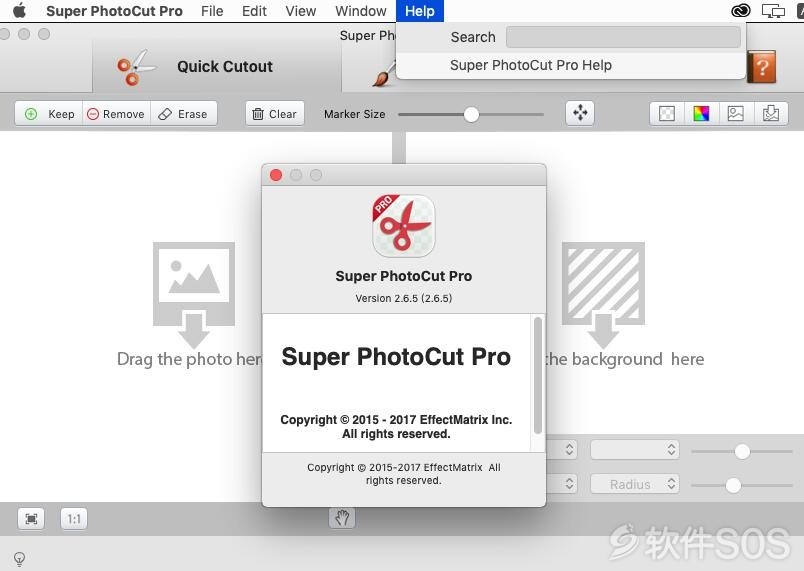Click the Version 2.6.5 text
Viewport: 804px width, 571px height.
point(404,298)
